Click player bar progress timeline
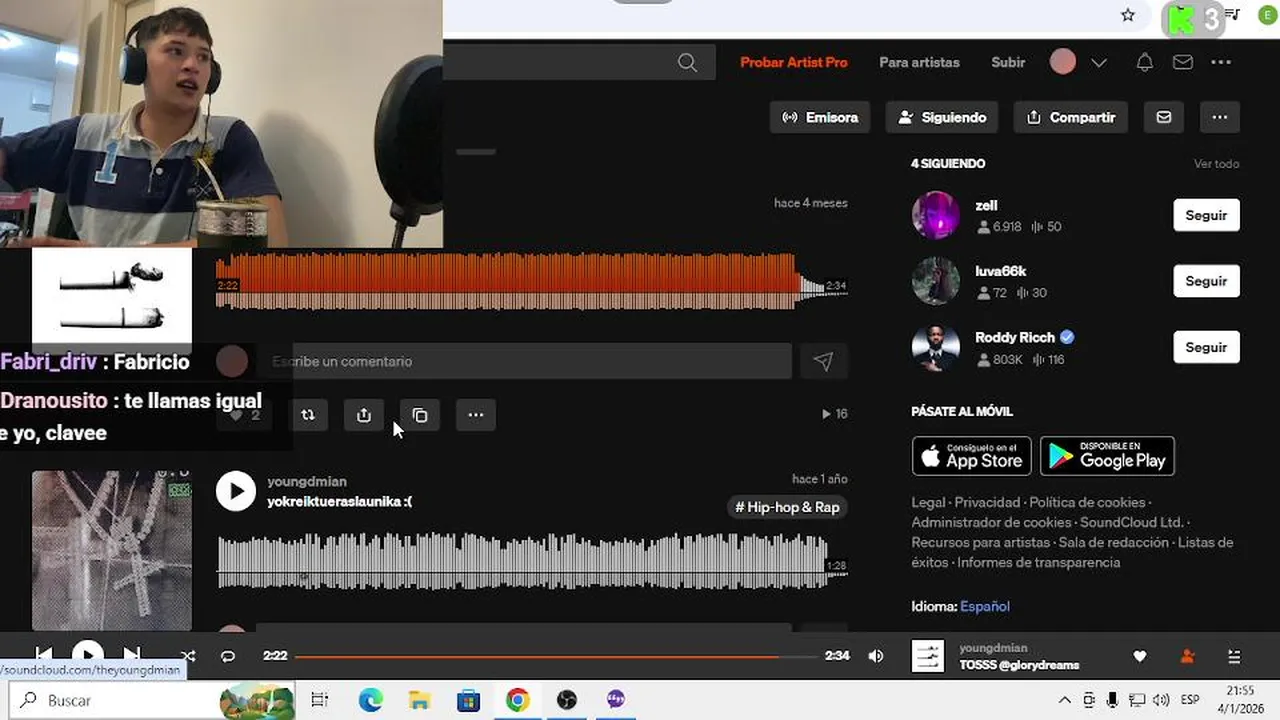Screen dimensions: 1280x720 coord(556,656)
